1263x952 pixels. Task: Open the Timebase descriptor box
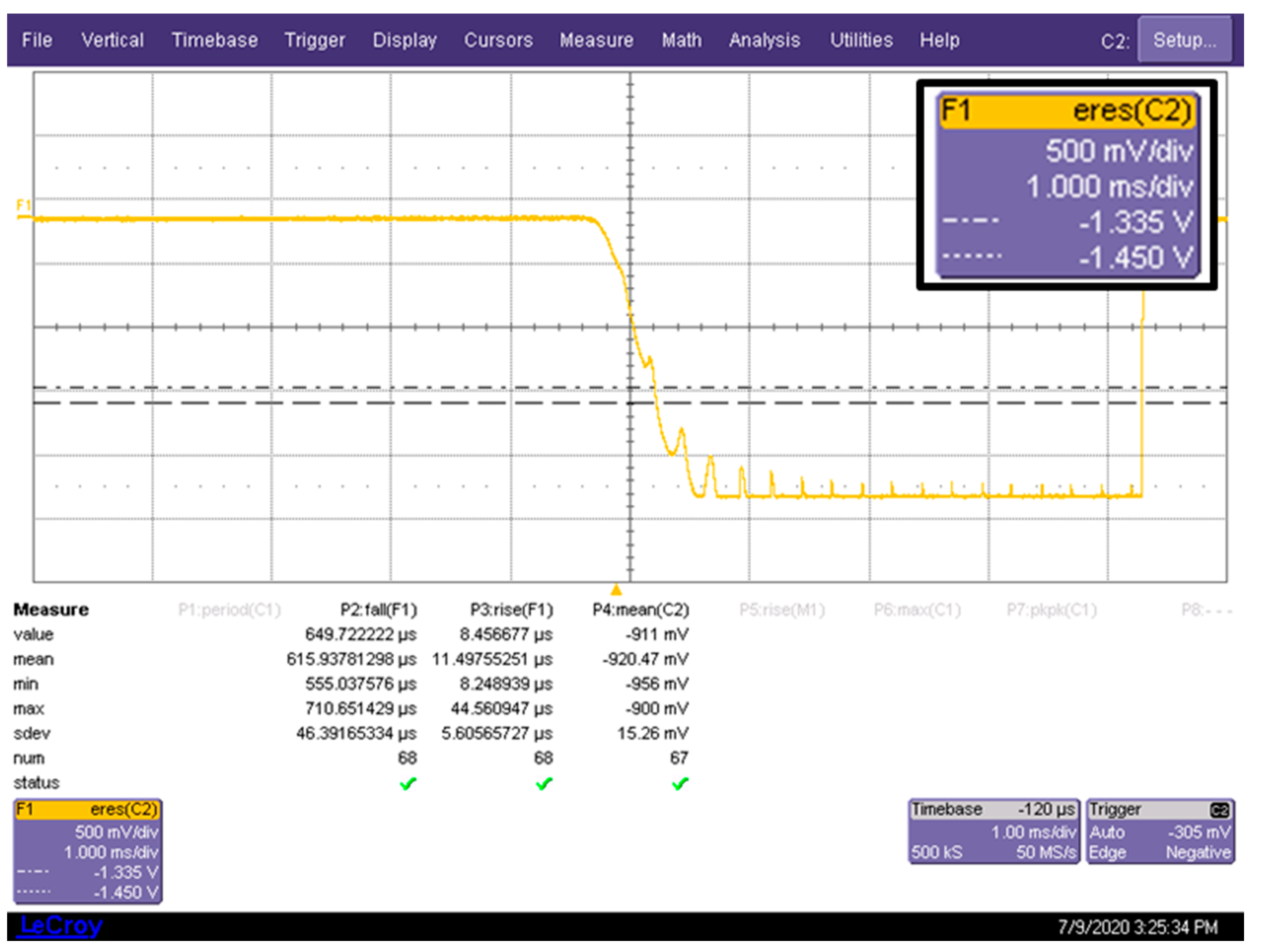[x=993, y=832]
